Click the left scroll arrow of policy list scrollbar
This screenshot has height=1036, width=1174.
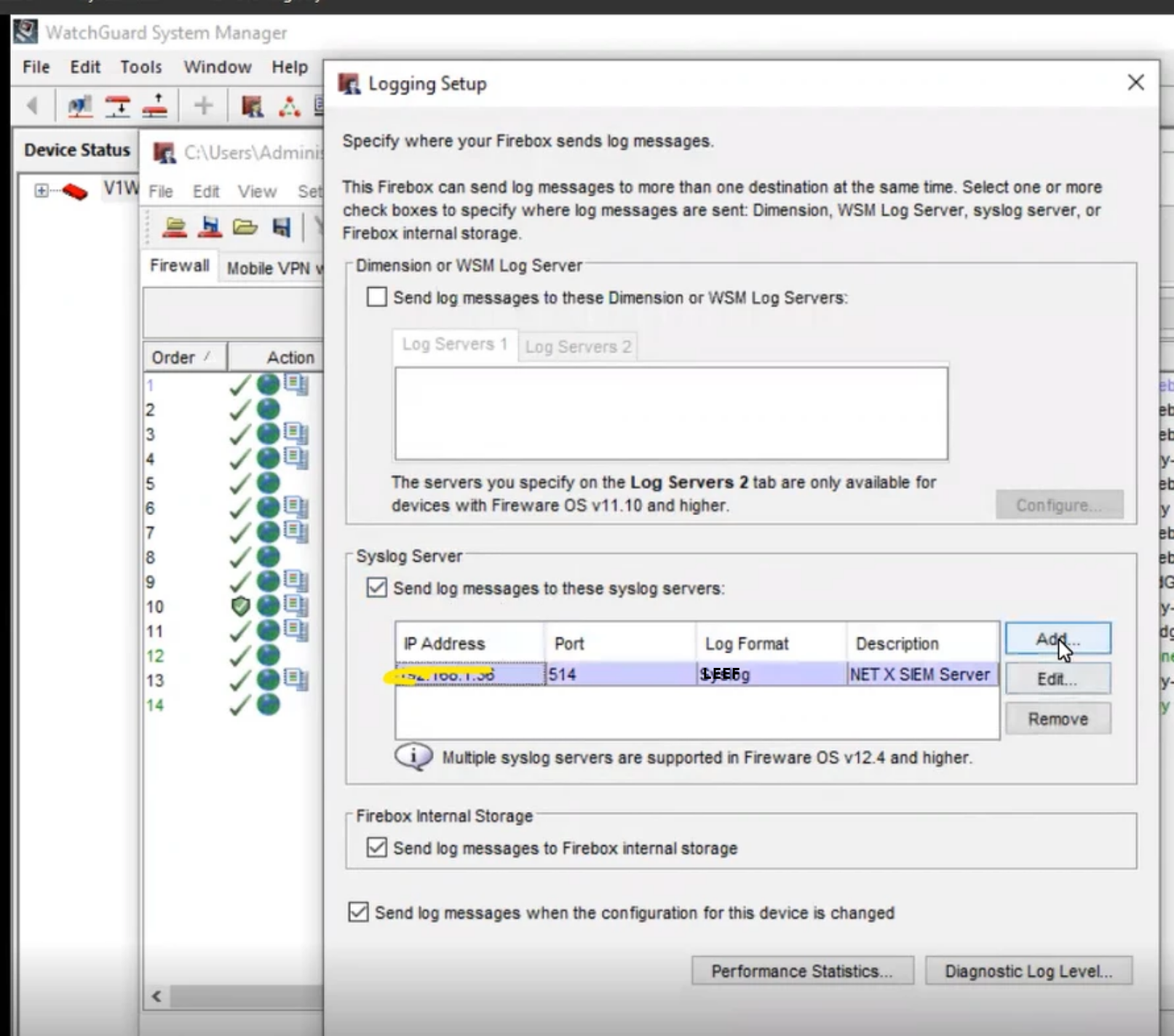click(x=156, y=995)
